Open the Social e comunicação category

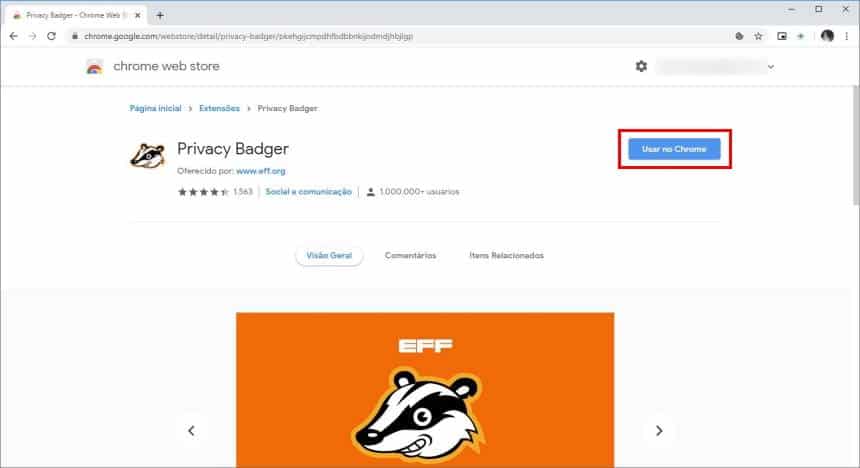[308, 191]
